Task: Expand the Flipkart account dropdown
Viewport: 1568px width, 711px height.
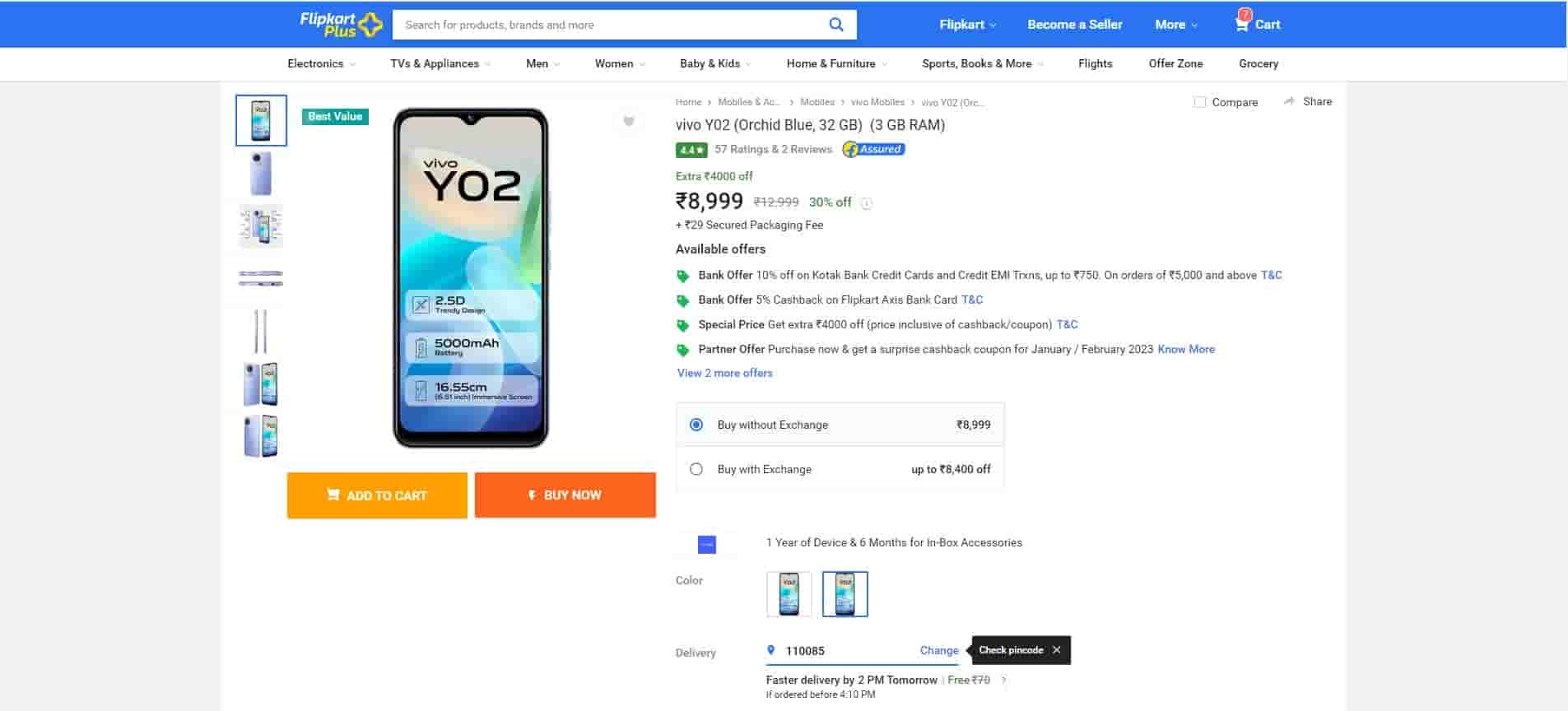Action: [967, 25]
